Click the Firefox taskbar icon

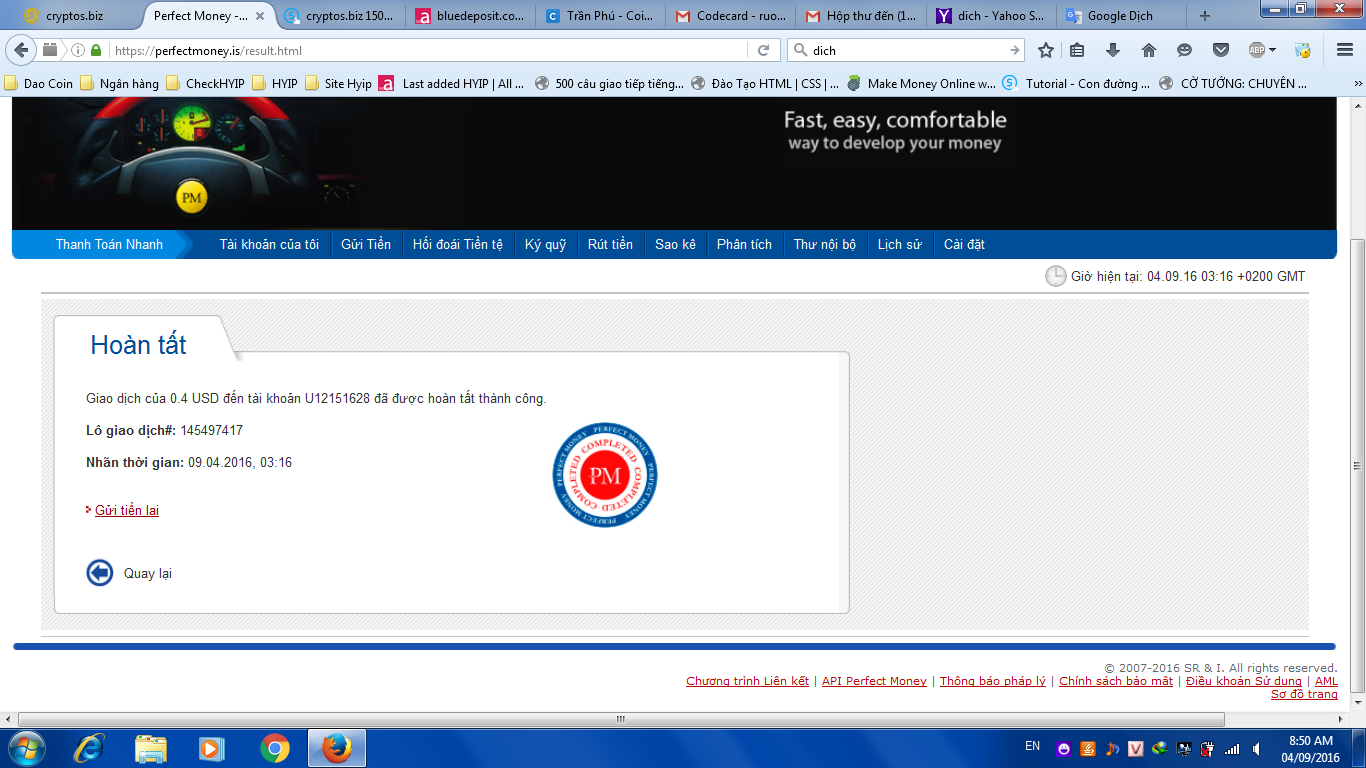(x=337, y=748)
